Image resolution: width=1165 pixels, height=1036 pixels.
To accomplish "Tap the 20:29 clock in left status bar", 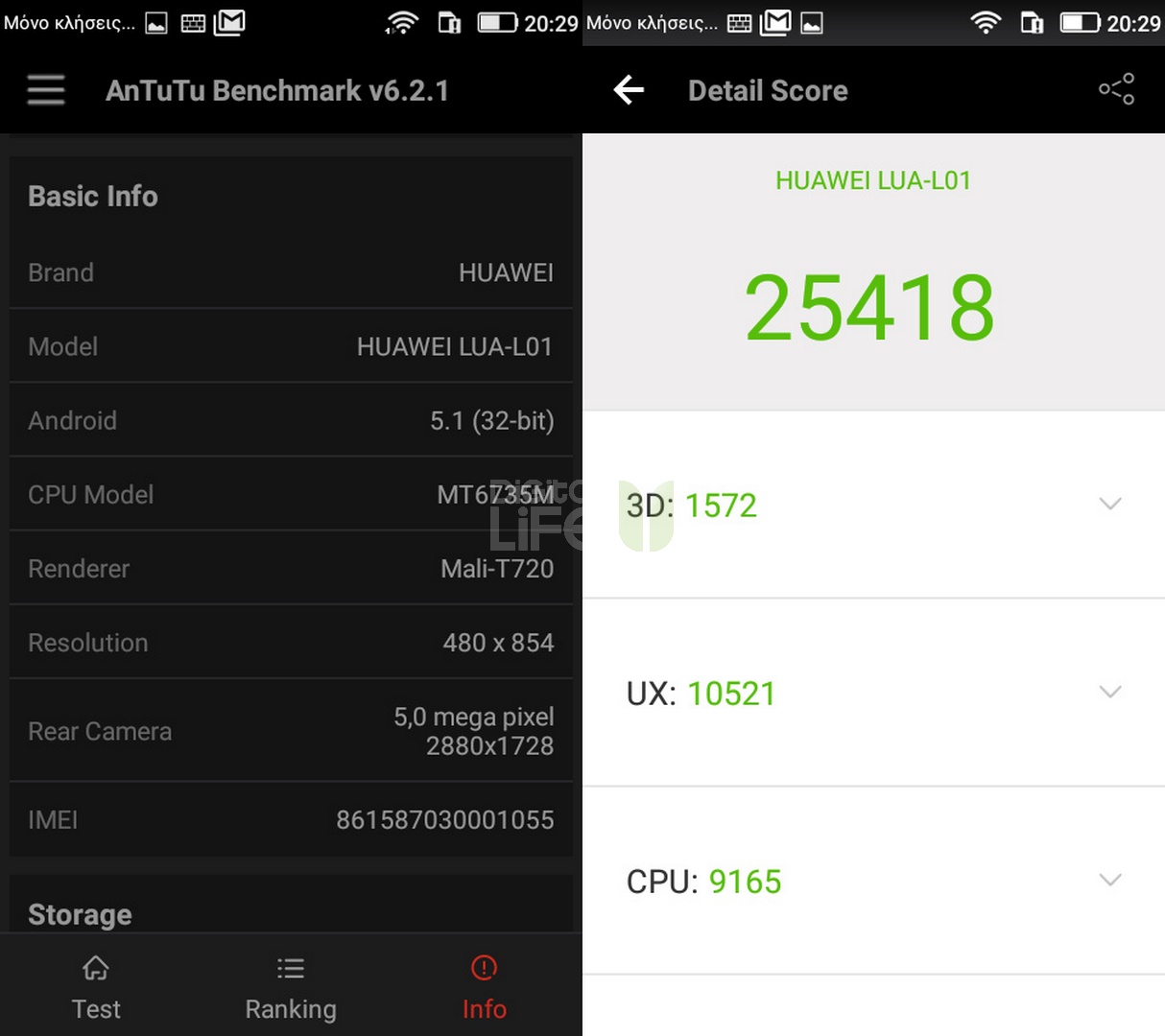I will 551,23.
